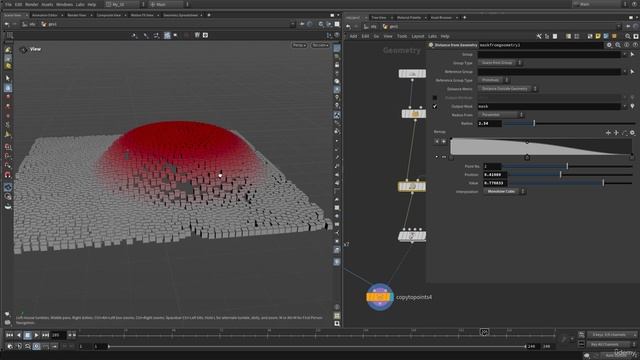This screenshot has height=360, width=640.
Task: Select the copytopoints4 node
Action: (x=380, y=297)
